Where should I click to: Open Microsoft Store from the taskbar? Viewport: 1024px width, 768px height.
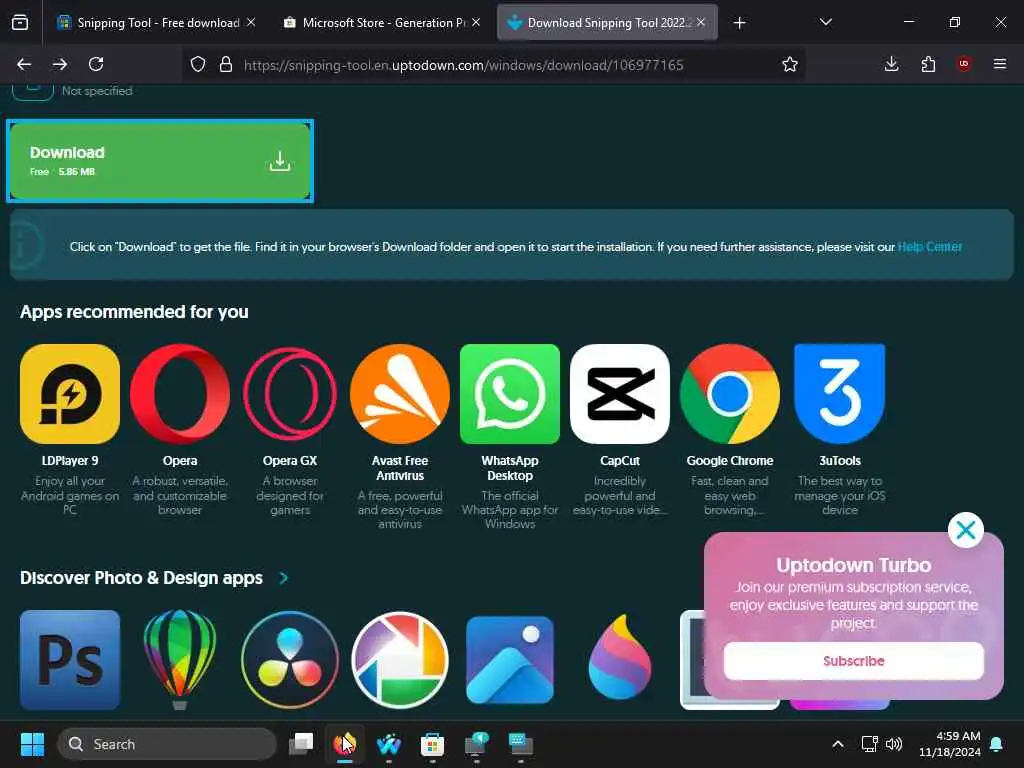click(x=432, y=744)
